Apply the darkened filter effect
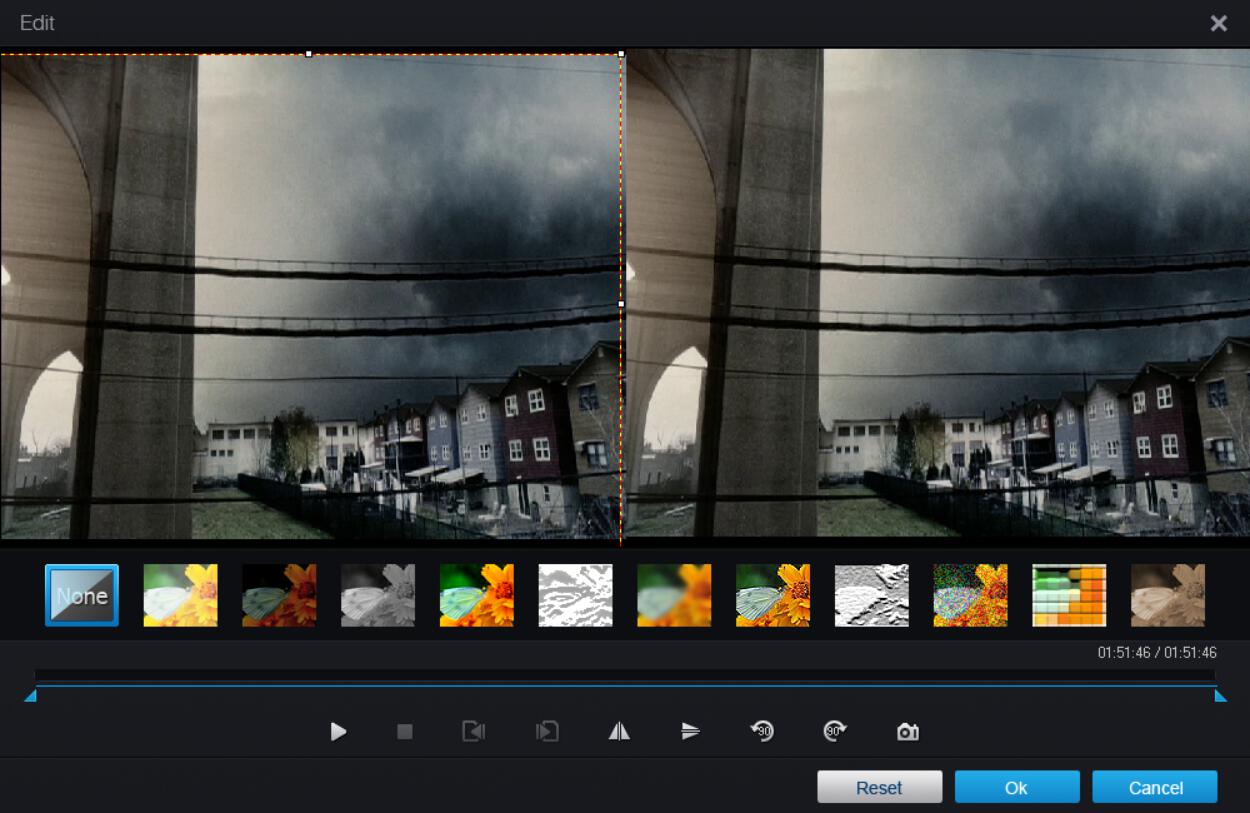 [x=279, y=595]
